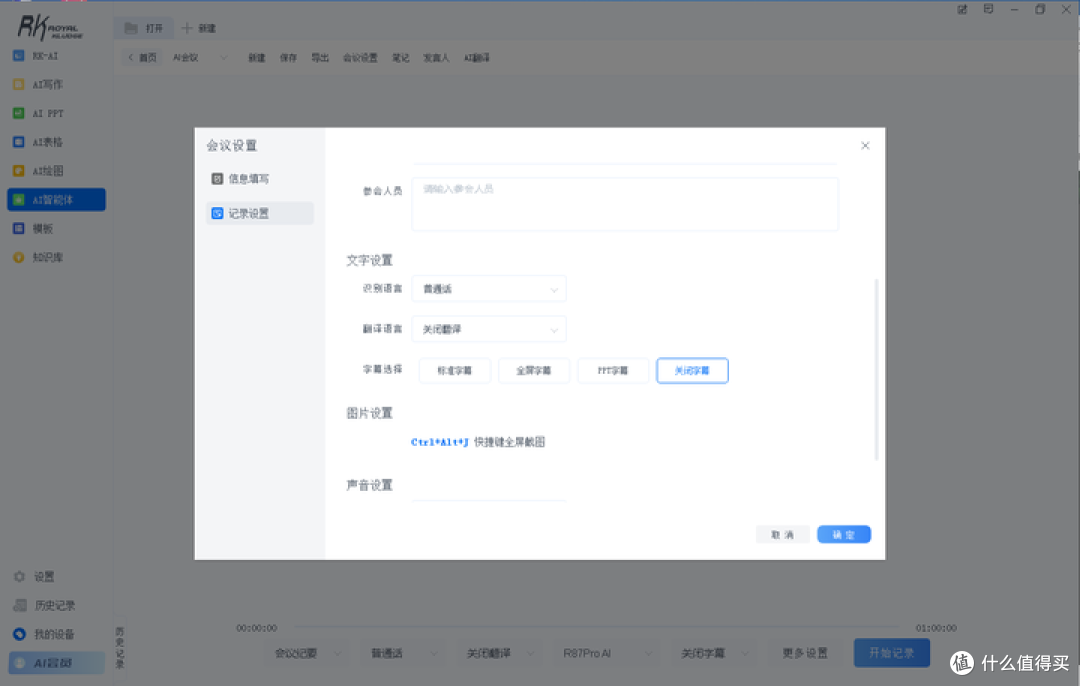Click the edit icon in title bar
This screenshot has height=686, width=1080.
962,10
